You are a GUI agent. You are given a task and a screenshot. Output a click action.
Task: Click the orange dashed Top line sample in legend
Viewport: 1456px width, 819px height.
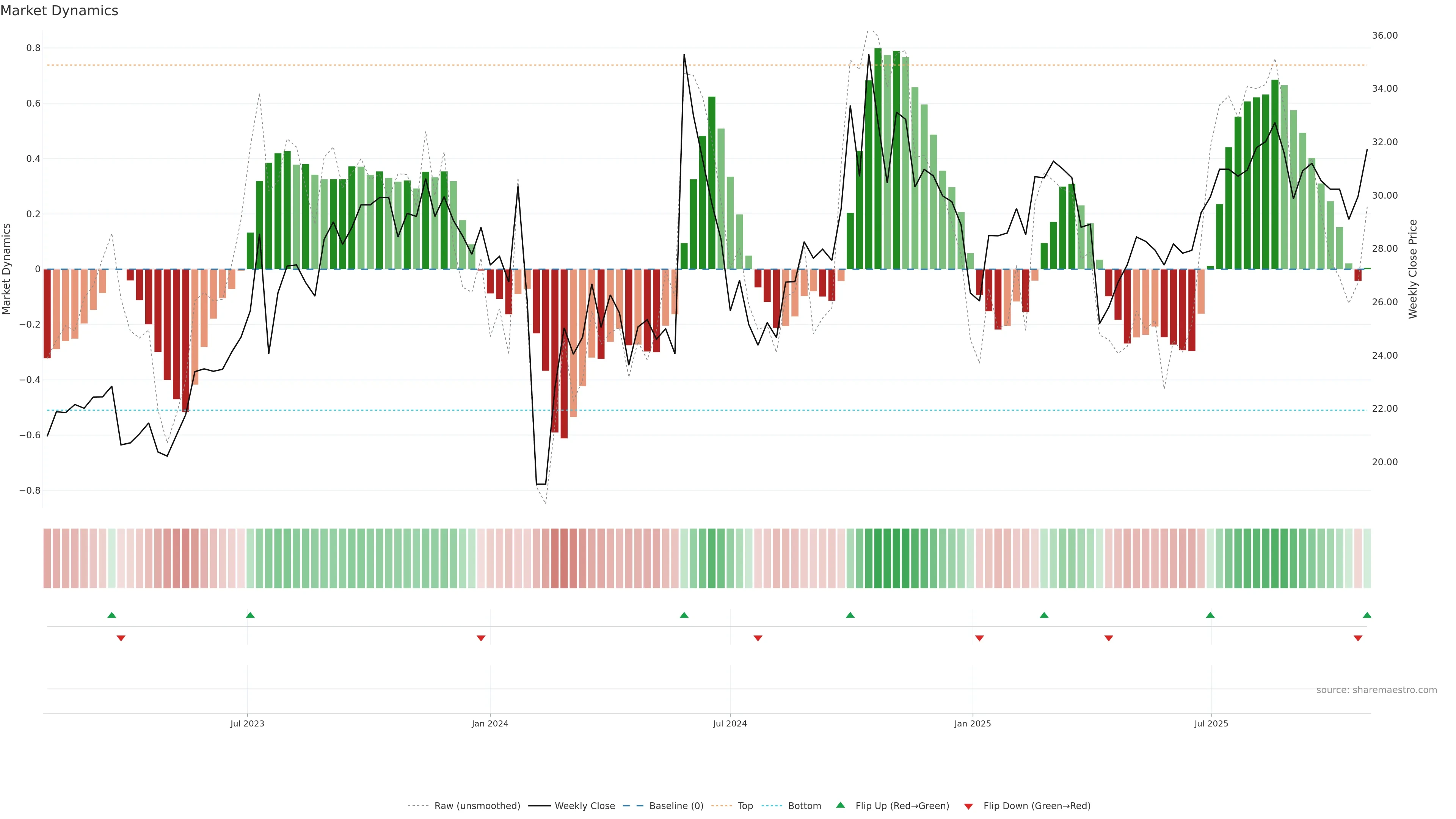[x=721, y=806]
